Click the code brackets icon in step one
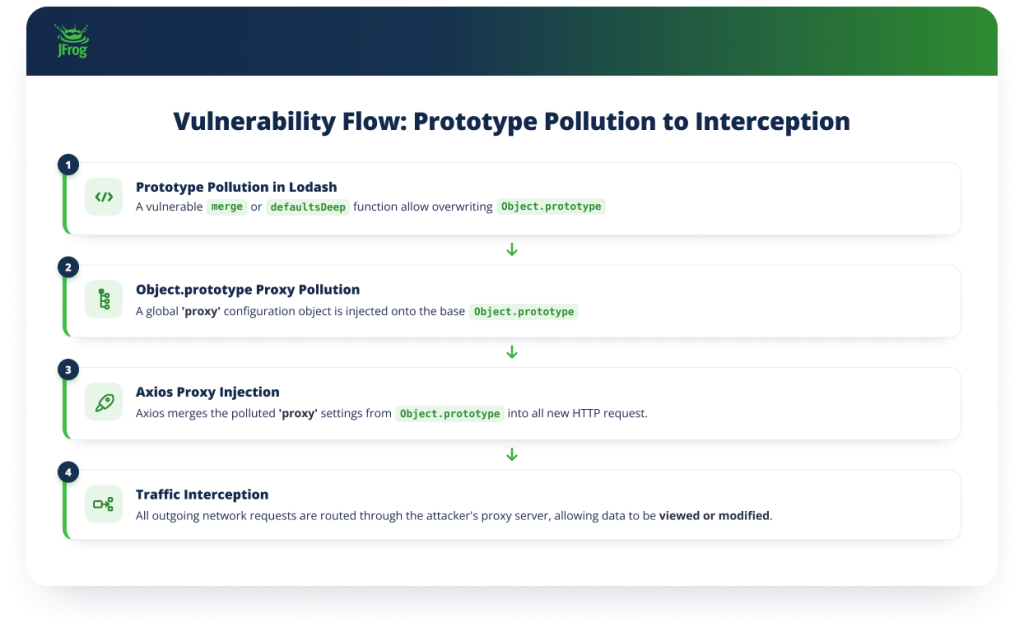This screenshot has height=632, width=1024. pos(104,197)
